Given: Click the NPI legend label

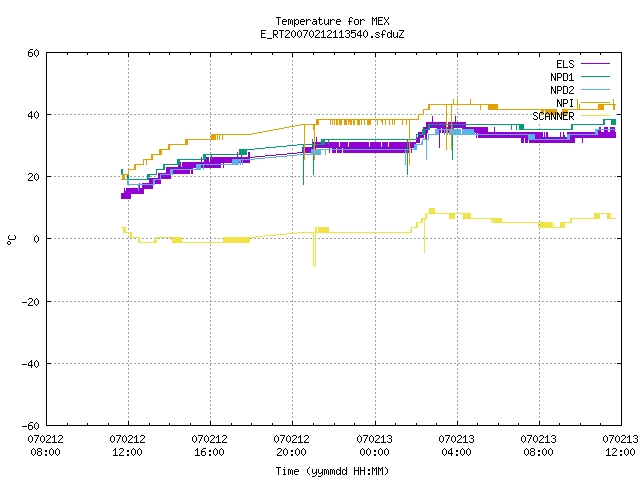Looking at the screenshot, I should (565, 103).
